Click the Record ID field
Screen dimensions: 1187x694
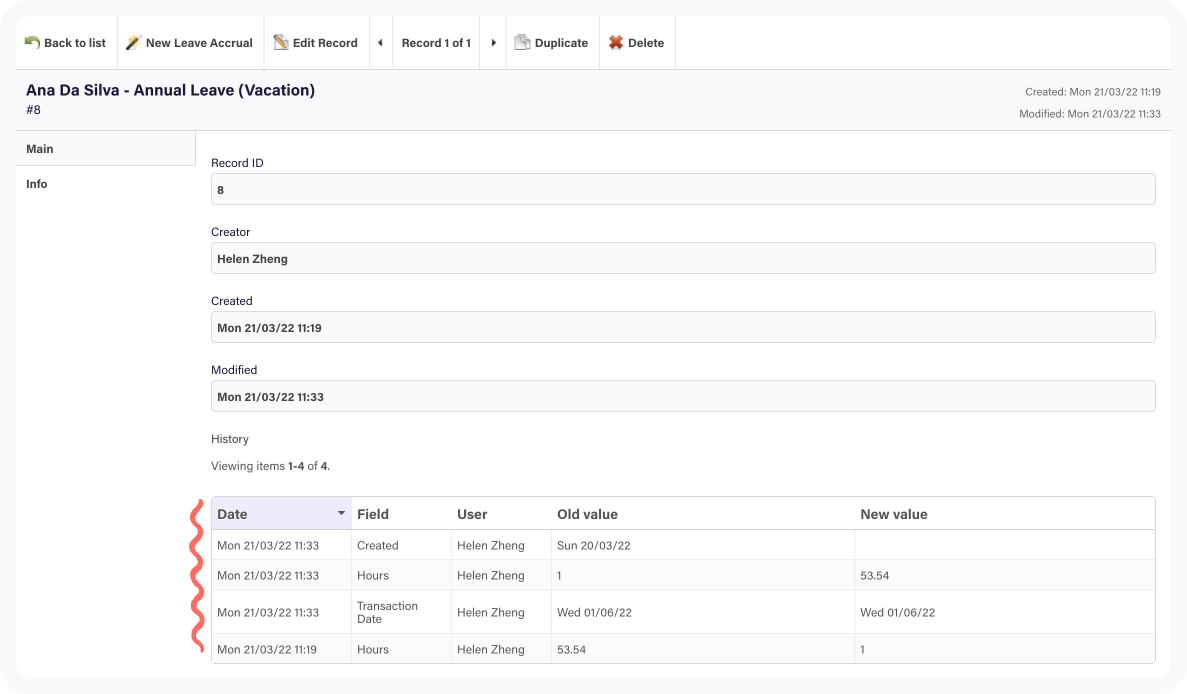[x=683, y=189]
